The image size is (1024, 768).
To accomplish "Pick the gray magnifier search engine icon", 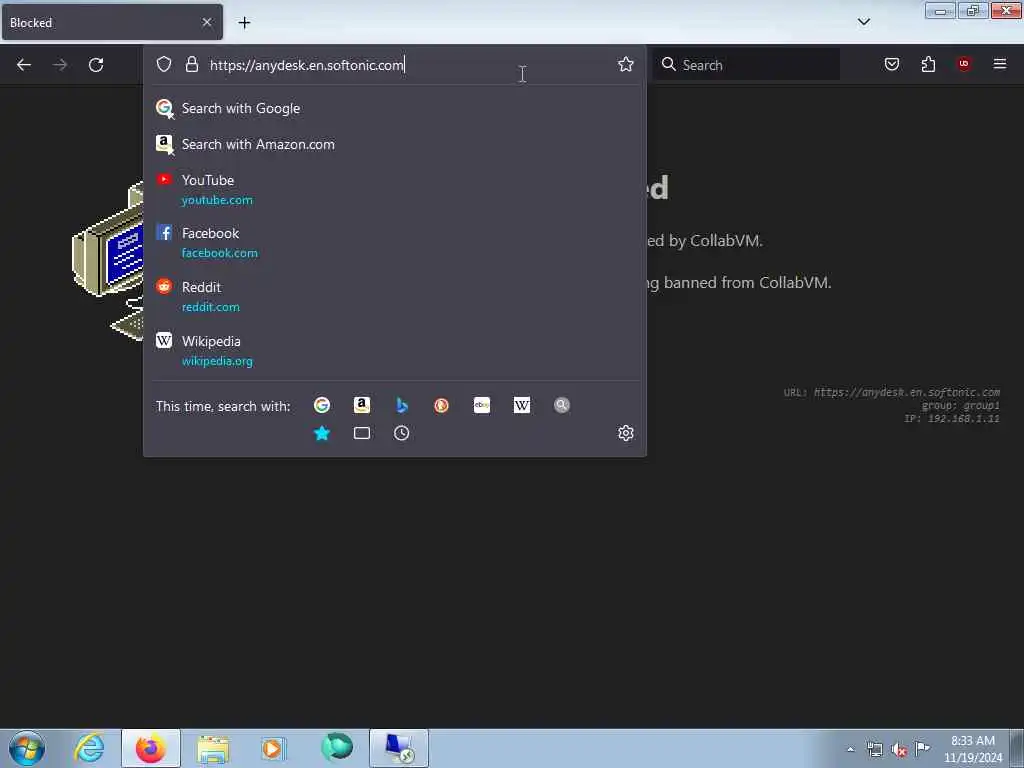I will (562, 406).
